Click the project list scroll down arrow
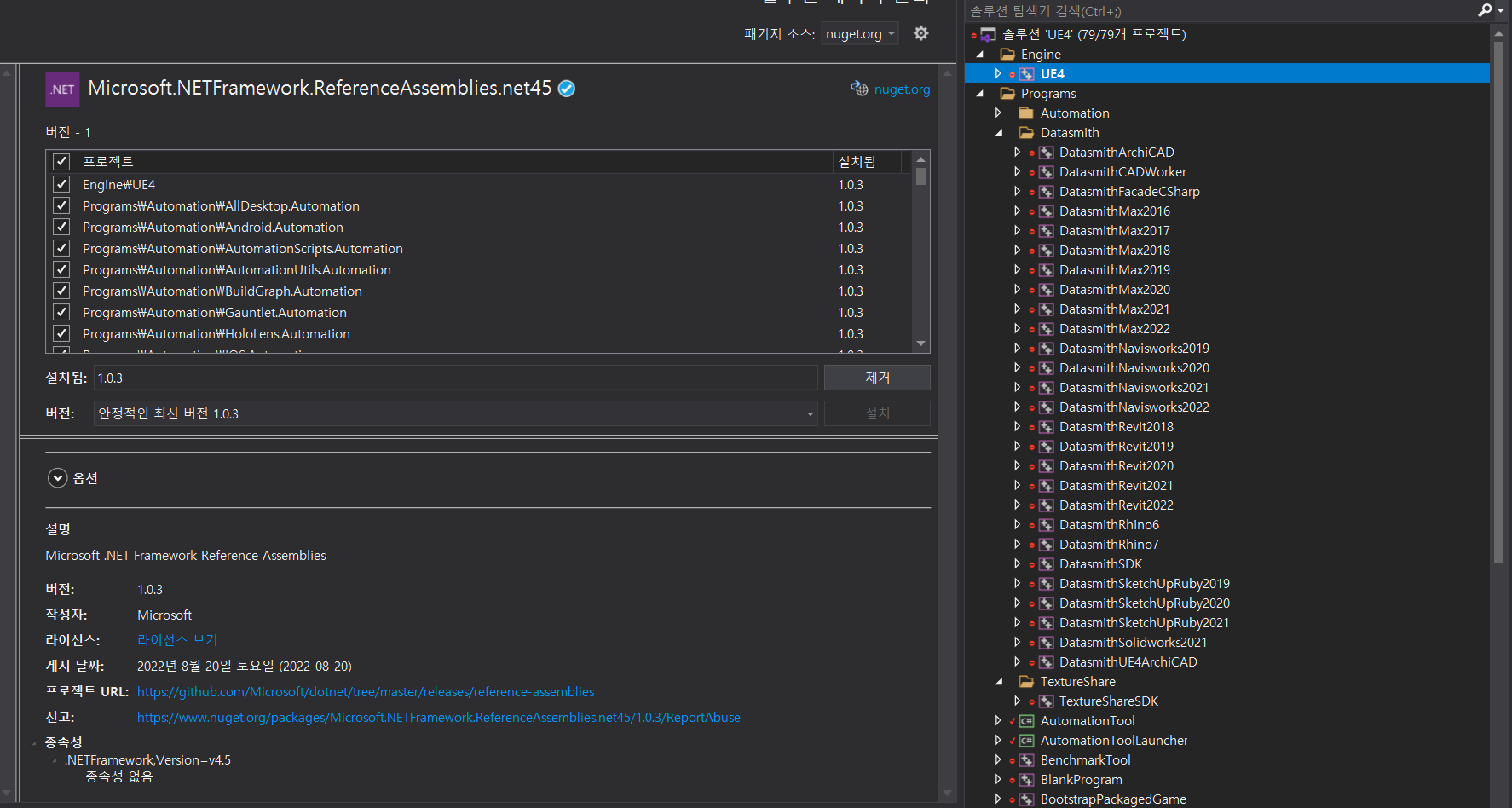This screenshot has width=1512, height=808. (920, 343)
